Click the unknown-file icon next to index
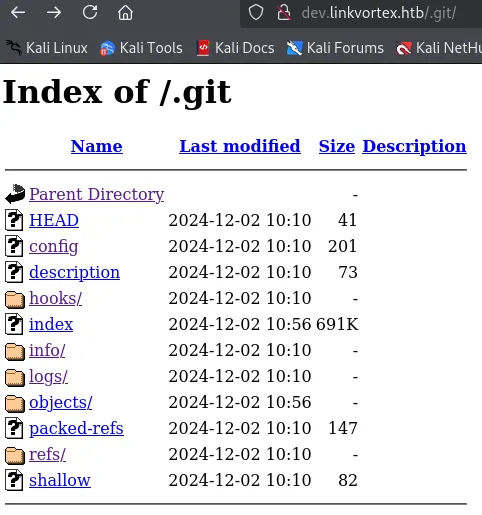Image resolution: width=482 pixels, height=515 pixels. point(14,324)
